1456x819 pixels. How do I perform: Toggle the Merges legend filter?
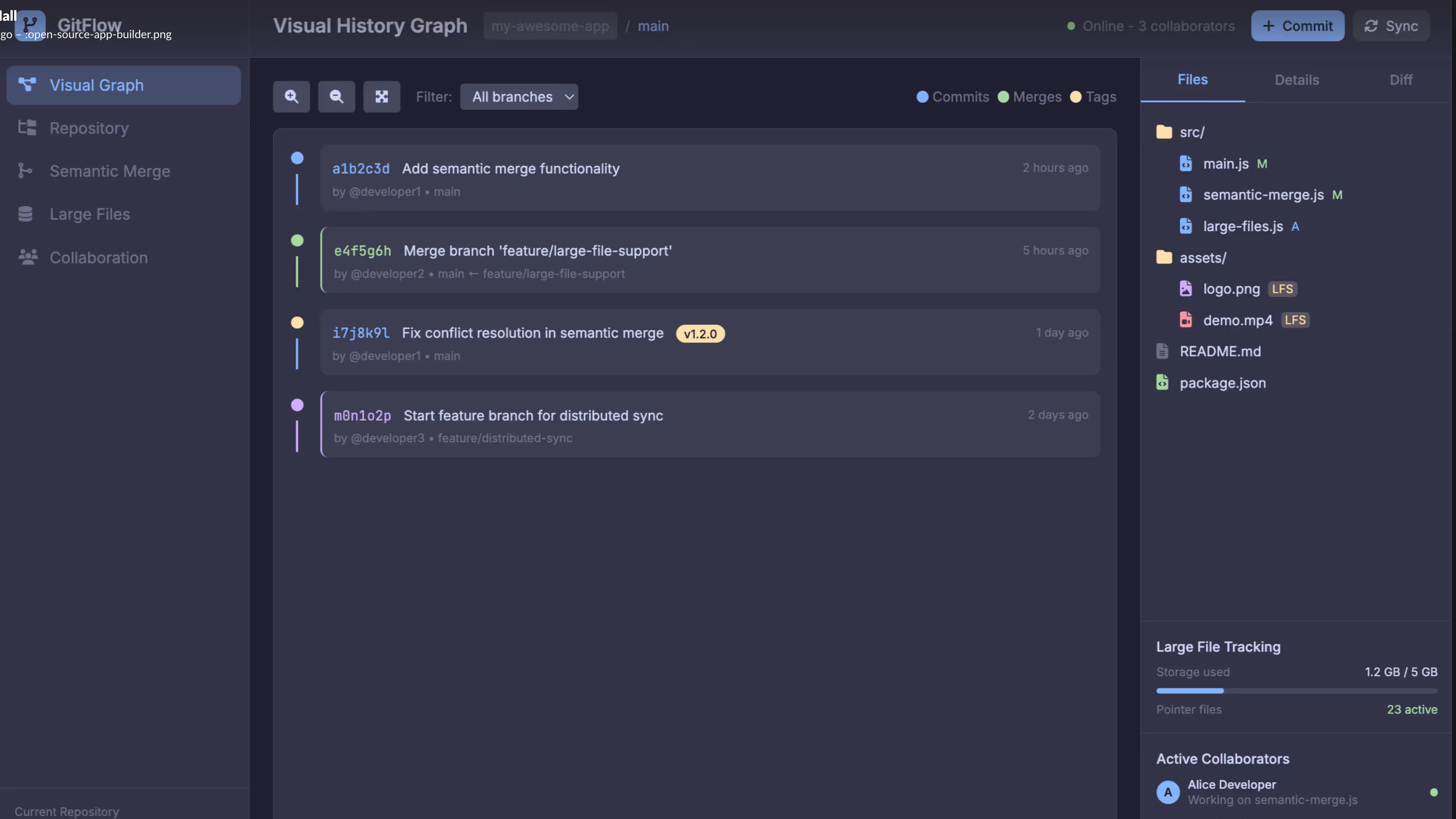[1029, 97]
